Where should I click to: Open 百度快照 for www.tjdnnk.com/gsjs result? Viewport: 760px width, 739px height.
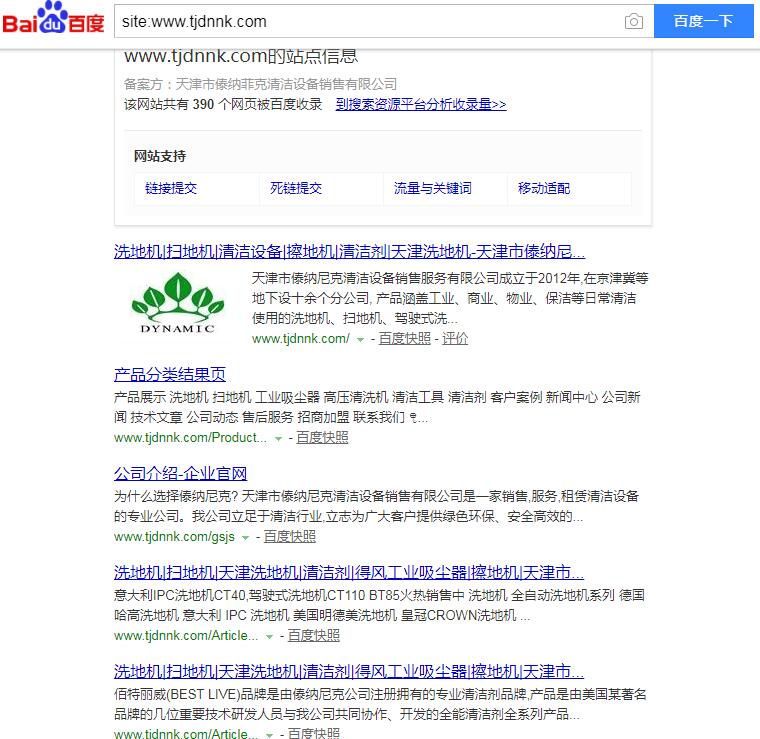(x=289, y=536)
